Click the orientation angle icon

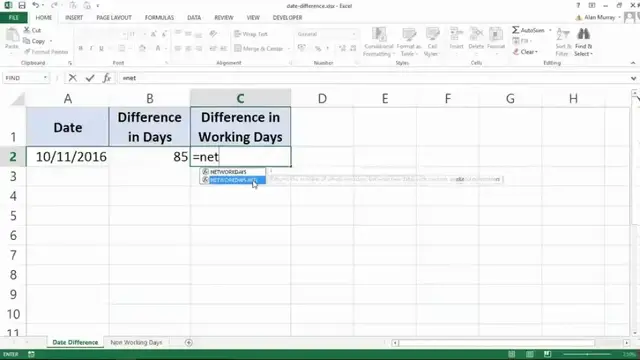[213, 34]
